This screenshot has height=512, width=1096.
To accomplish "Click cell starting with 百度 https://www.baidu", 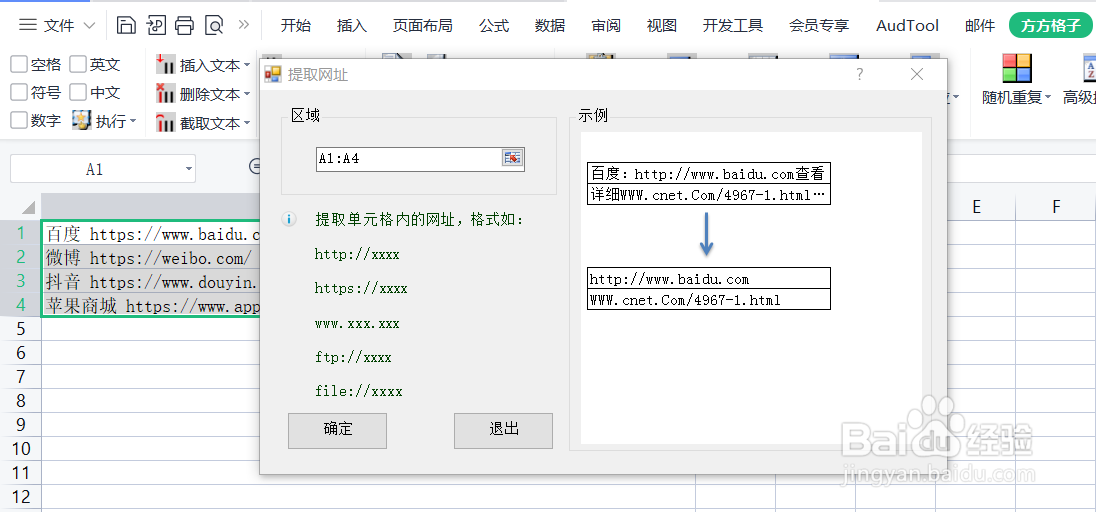I will [150, 233].
